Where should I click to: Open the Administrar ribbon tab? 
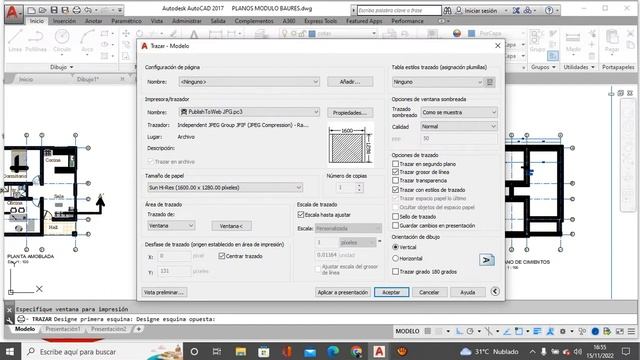(187, 21)
